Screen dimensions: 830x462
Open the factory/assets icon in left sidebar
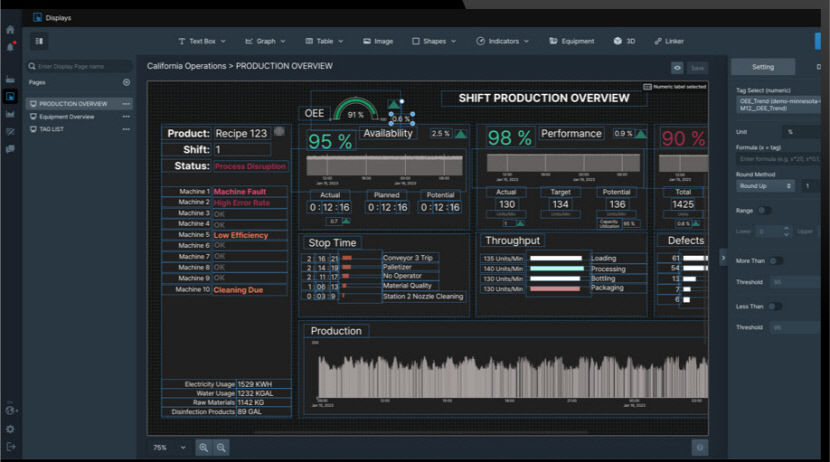[x=10, y=79]
